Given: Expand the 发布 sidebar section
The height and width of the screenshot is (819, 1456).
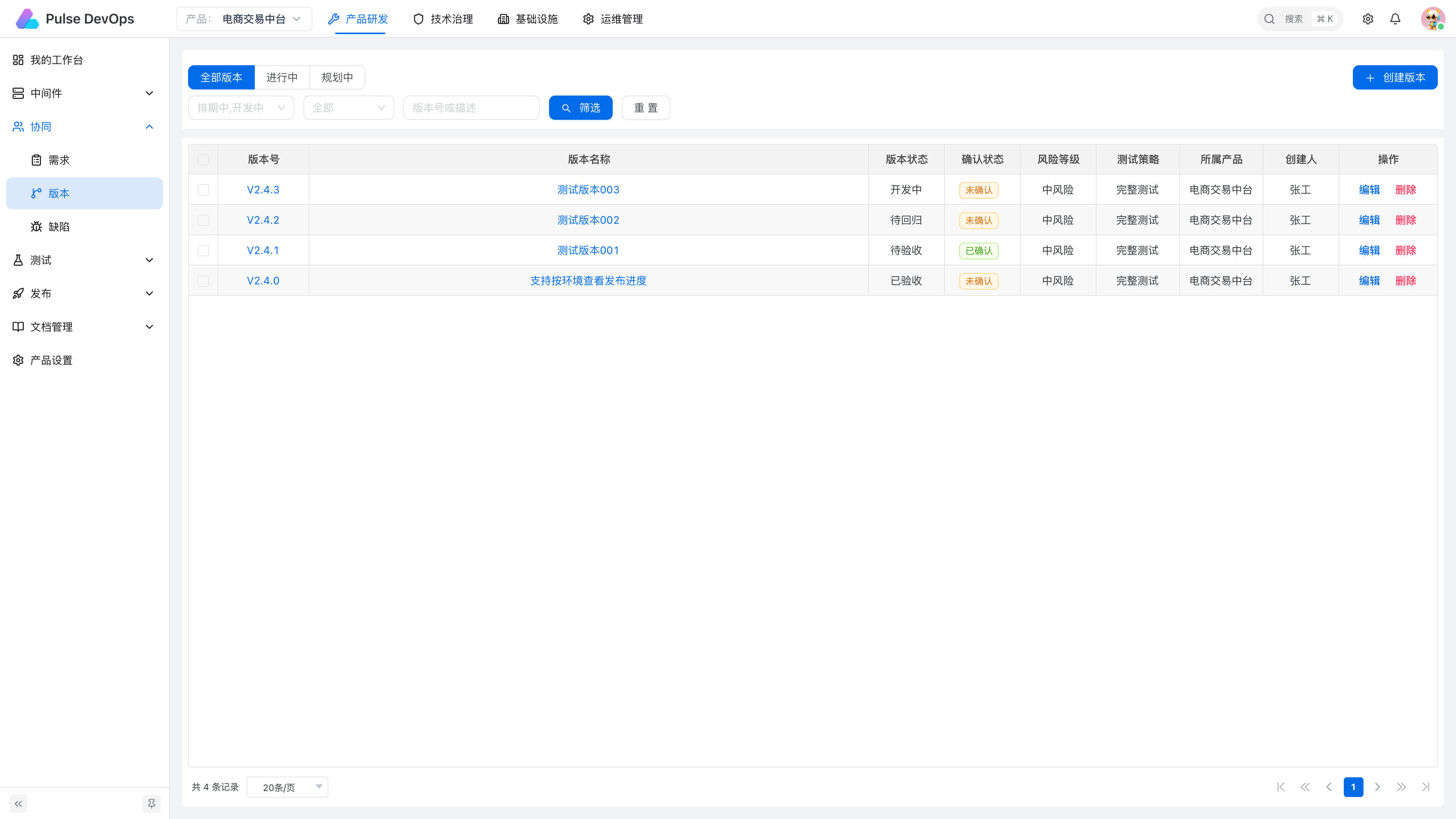Looking at the screenshot, I should 84,293.
